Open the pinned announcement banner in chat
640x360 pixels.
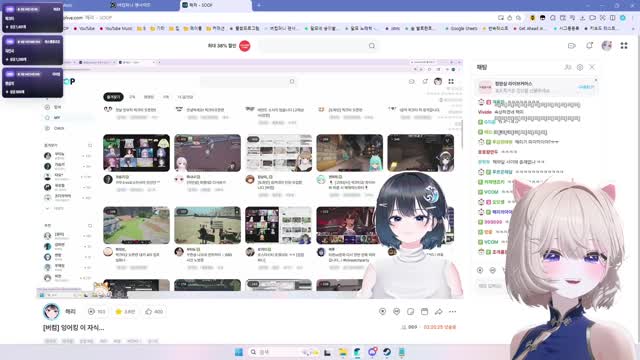(536, 87)
